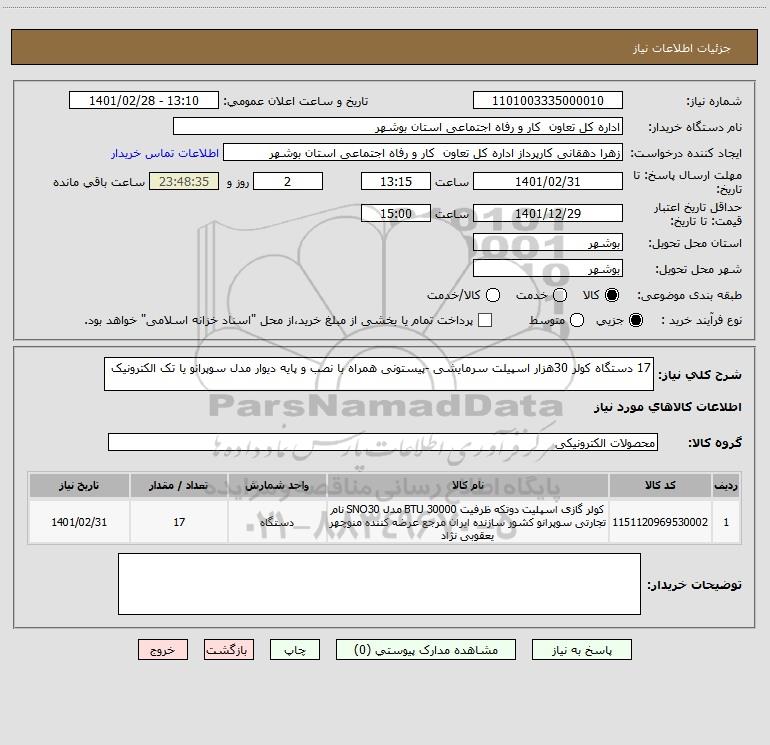Select the کالا radio button

[x=612, y=295]
